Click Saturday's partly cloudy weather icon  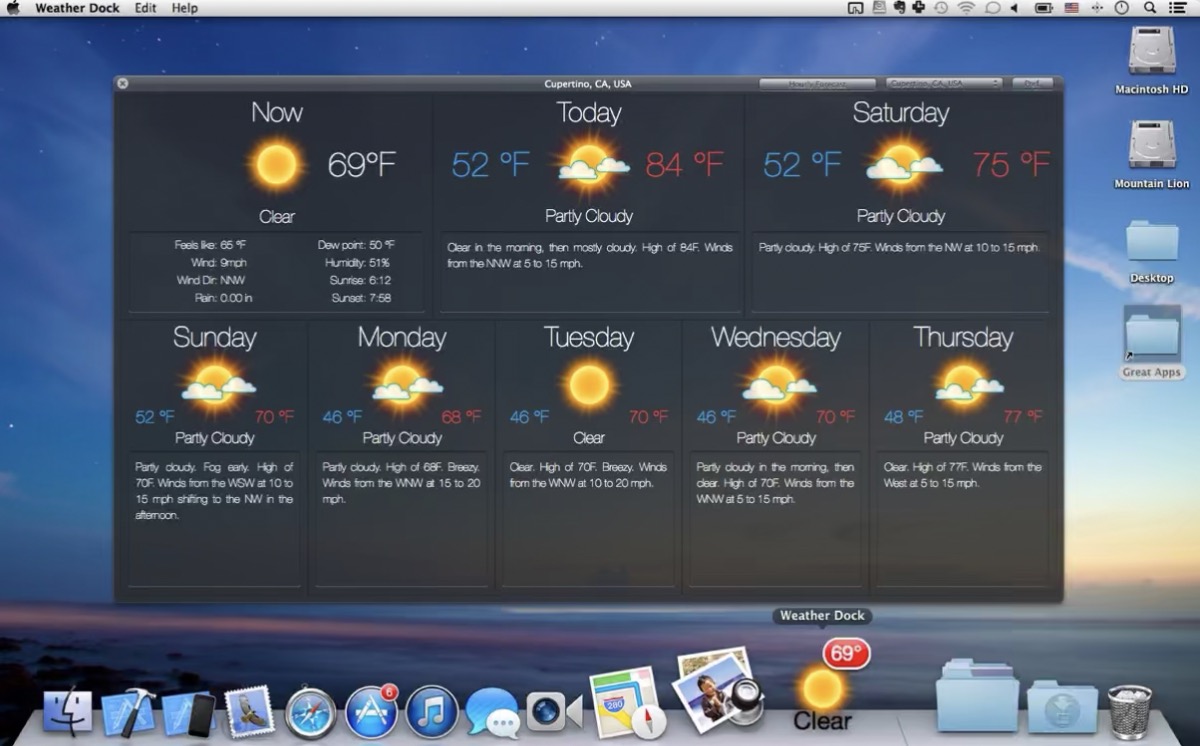tap(902, 164)
